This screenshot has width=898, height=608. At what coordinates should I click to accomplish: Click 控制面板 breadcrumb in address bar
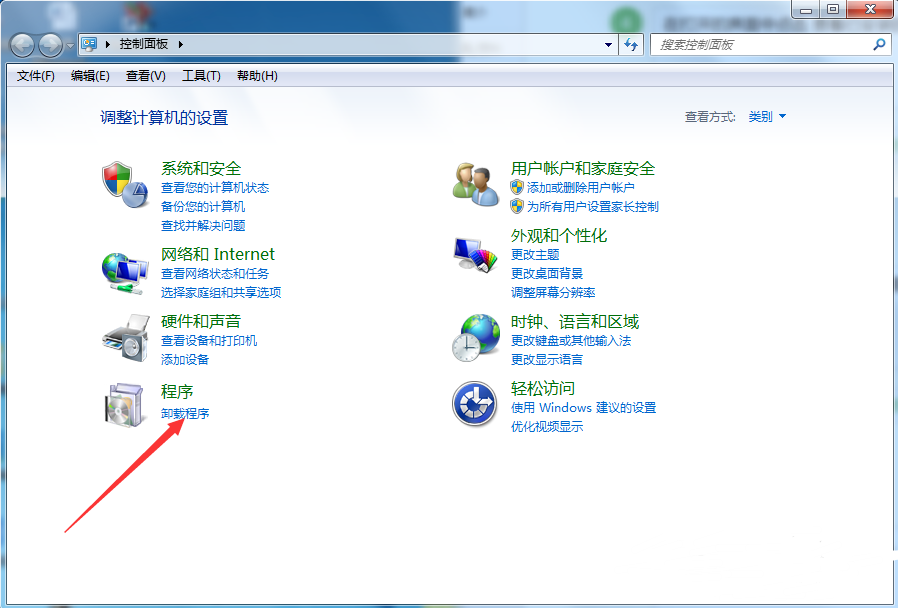coord(144,44)
